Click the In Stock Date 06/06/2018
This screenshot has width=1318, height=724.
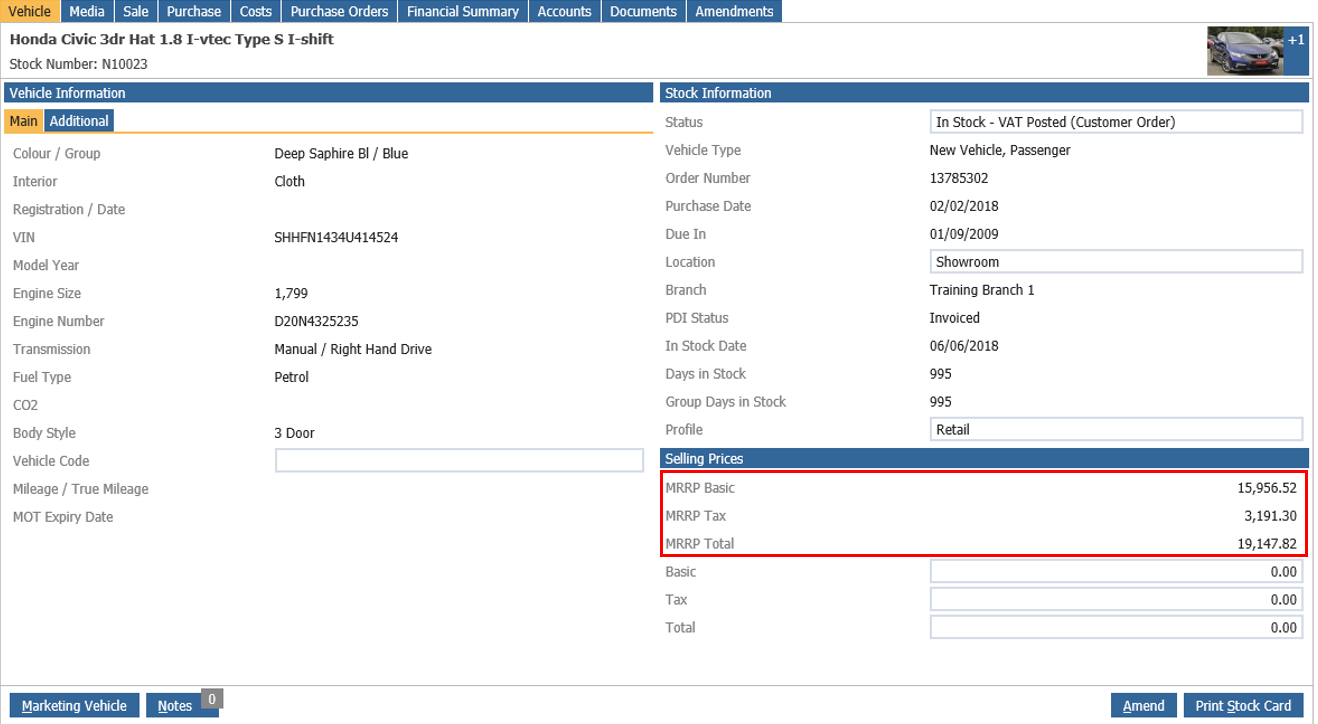(964, 346)
